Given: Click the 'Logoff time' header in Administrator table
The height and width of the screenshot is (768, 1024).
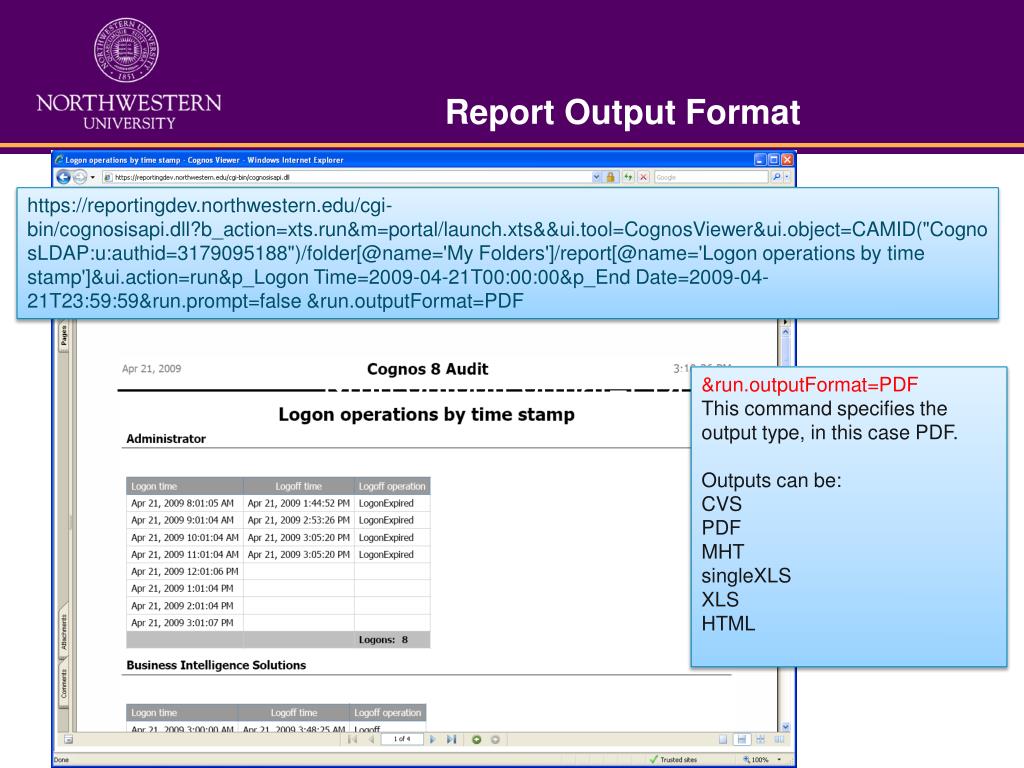Looking at the screenshot, I should click(298, 486).
